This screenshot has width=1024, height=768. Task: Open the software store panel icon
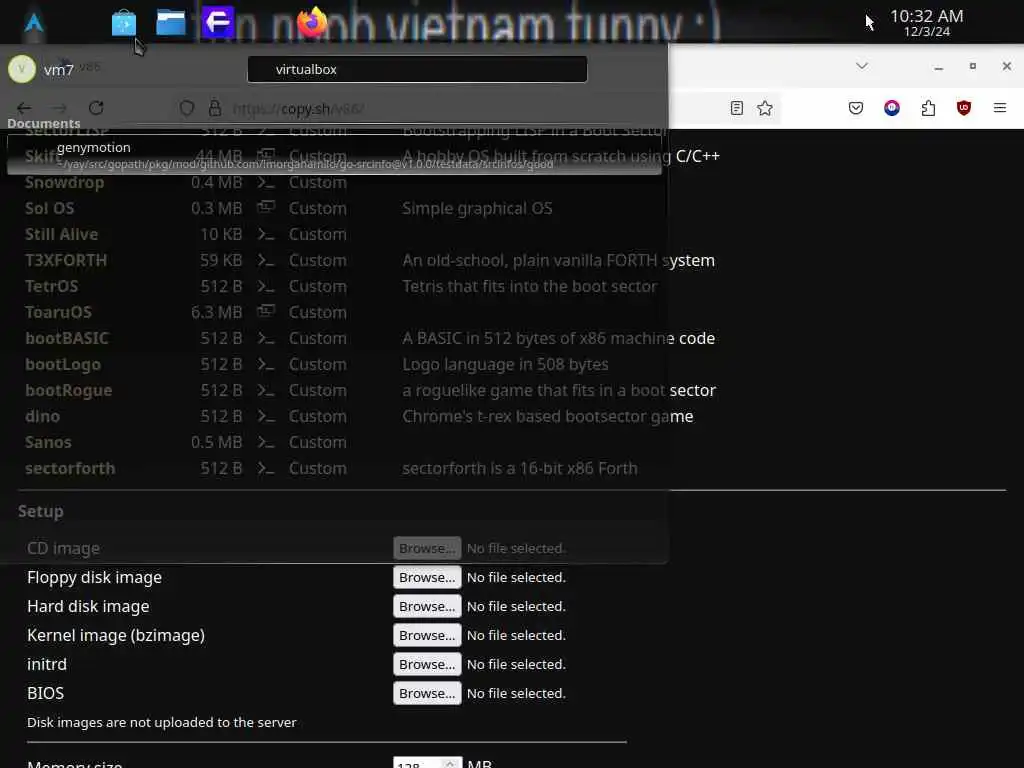point(123,24)
